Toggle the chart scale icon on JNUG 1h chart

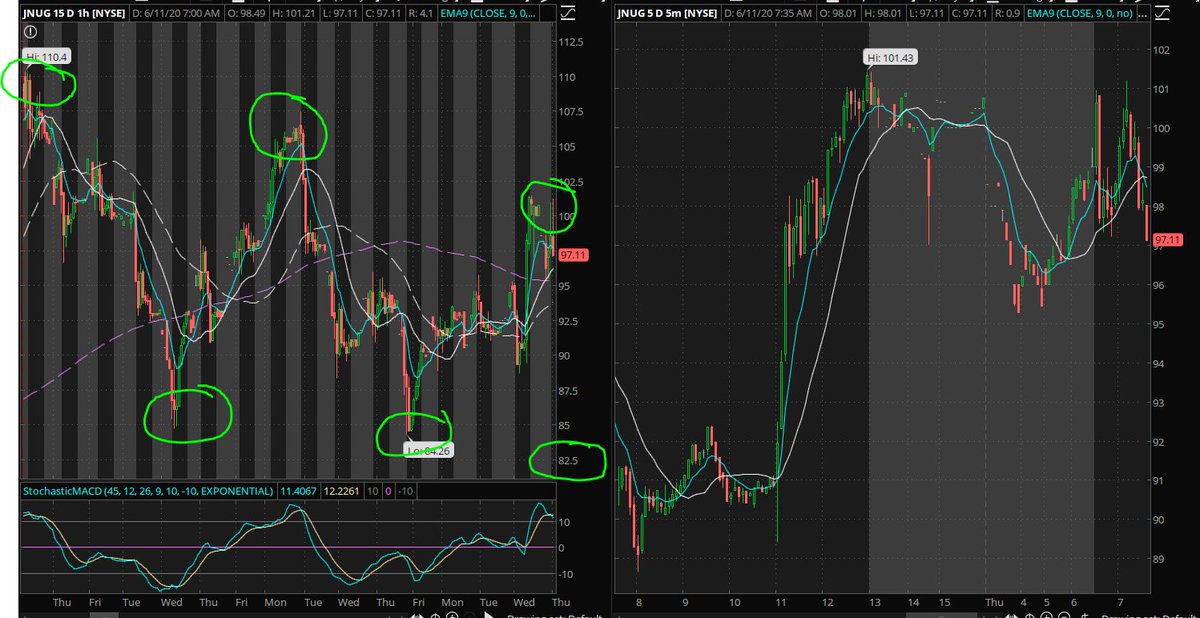pyautogui.click(x=568, y=13)
